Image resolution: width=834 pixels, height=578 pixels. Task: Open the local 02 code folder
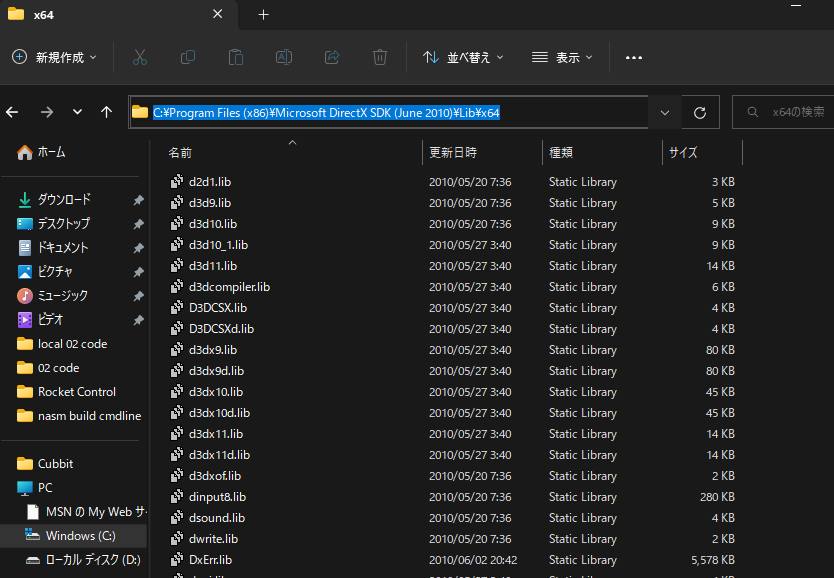pos(72,344)
